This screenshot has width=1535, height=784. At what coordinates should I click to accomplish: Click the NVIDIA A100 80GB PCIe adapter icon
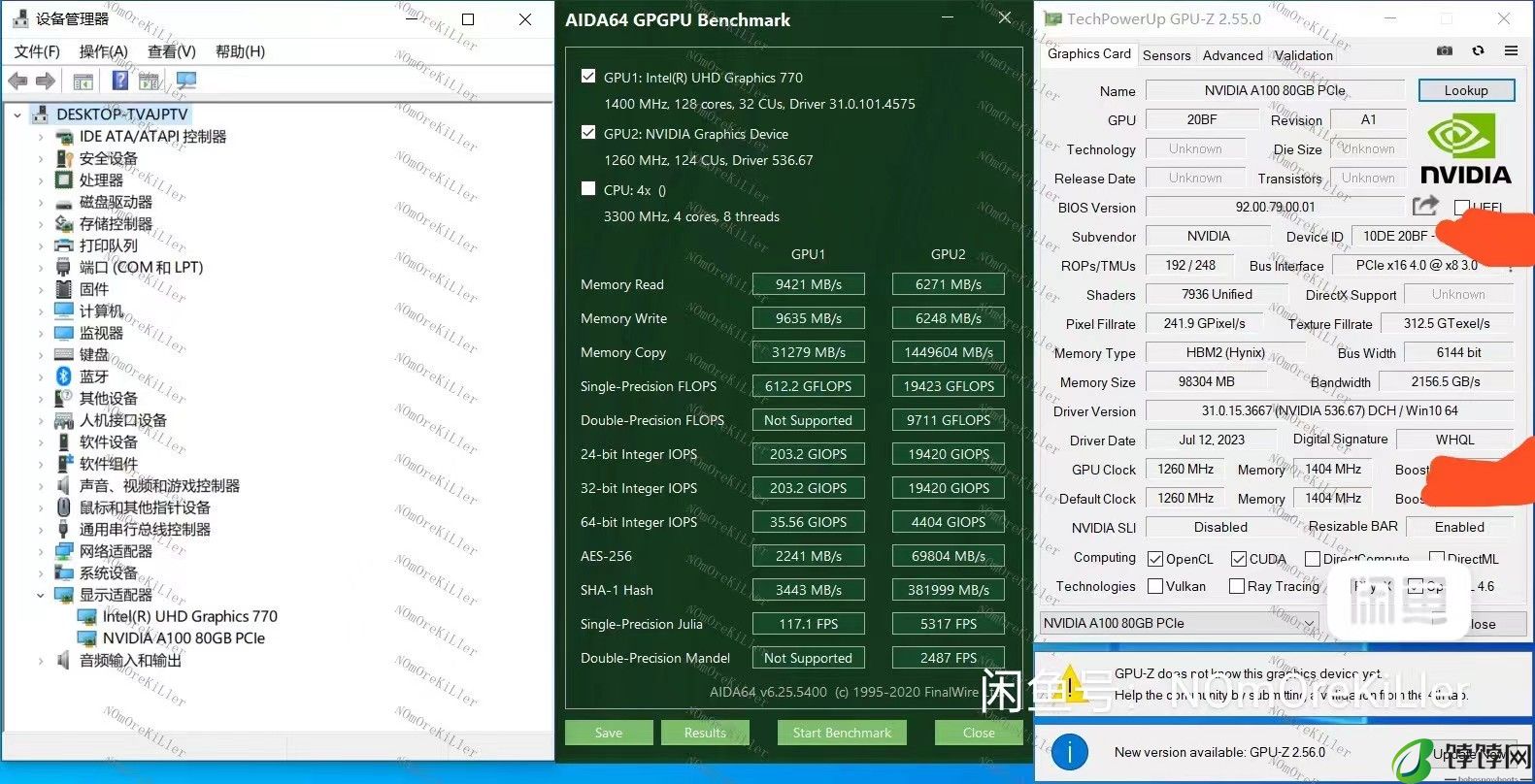(x=88, y=638)
